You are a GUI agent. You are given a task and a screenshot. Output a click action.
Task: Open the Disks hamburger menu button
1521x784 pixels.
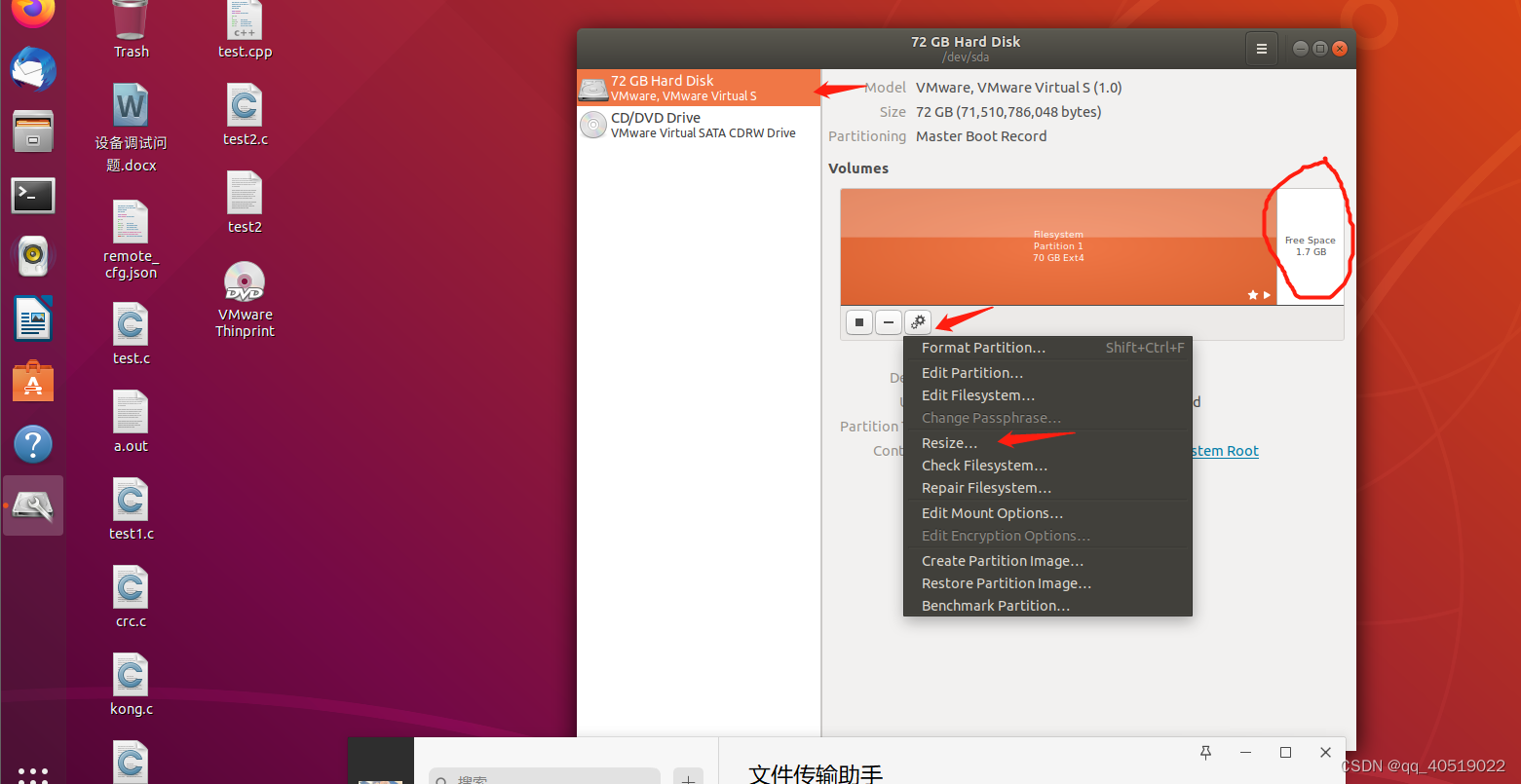1262,49
